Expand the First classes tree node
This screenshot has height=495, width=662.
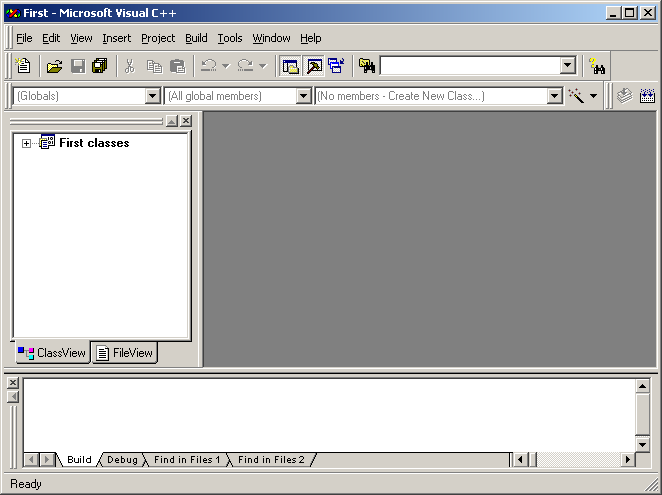click(26, 144)
